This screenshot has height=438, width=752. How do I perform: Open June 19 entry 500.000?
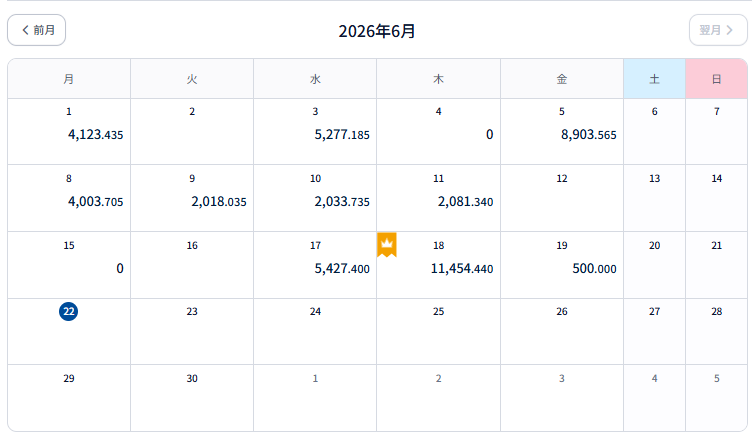click(562, 265)
